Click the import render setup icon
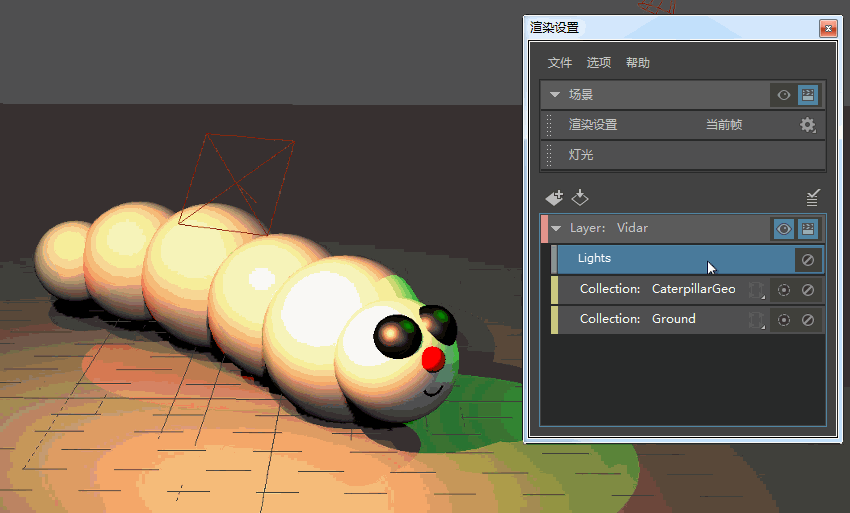850x513 pixels. click(x=579, y=198)
